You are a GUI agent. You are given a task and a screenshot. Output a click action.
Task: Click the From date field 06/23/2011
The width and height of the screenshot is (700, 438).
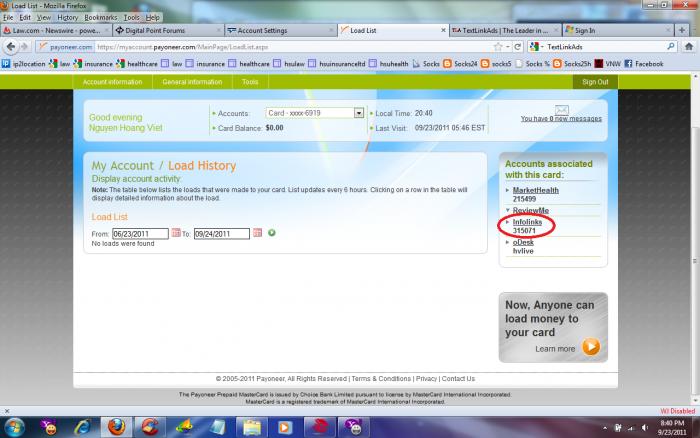[140, 234]
